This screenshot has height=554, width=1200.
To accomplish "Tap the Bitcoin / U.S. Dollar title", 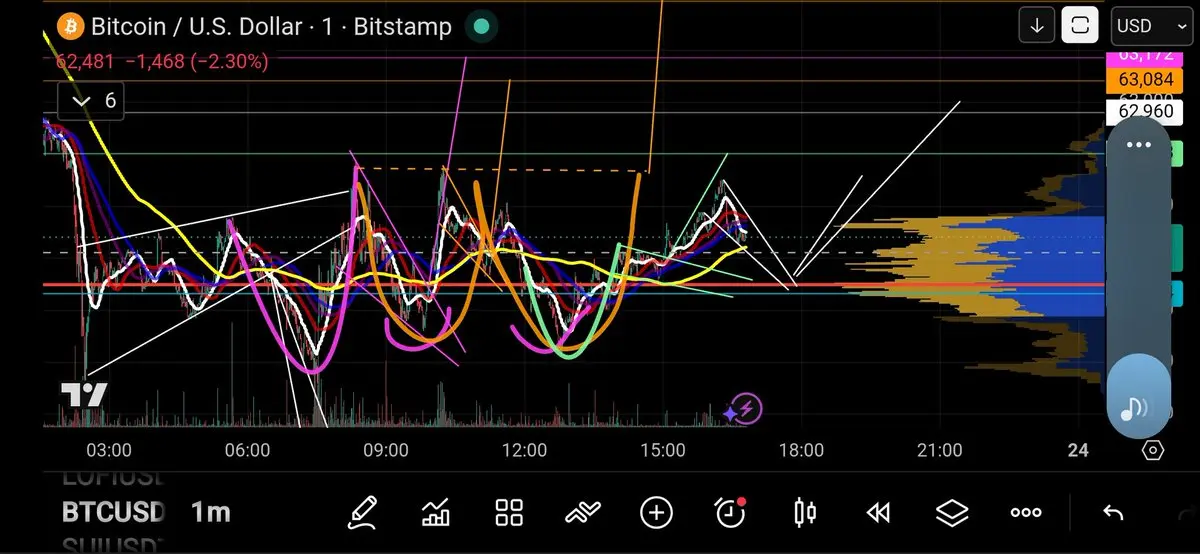I will click(196, 26).
